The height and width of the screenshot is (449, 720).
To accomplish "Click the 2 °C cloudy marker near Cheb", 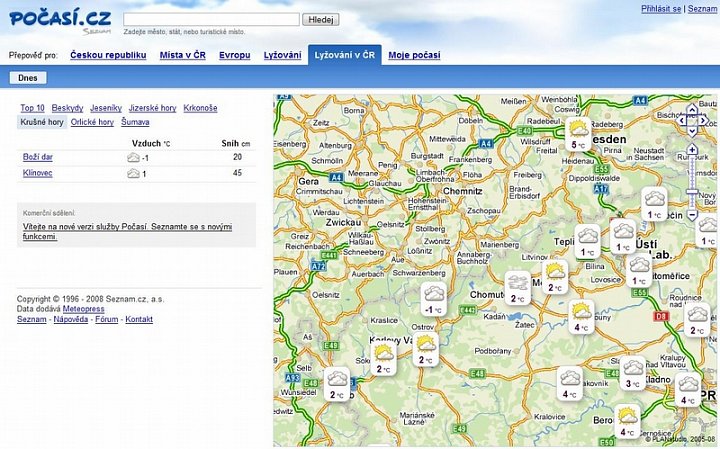I will point(337,384).
